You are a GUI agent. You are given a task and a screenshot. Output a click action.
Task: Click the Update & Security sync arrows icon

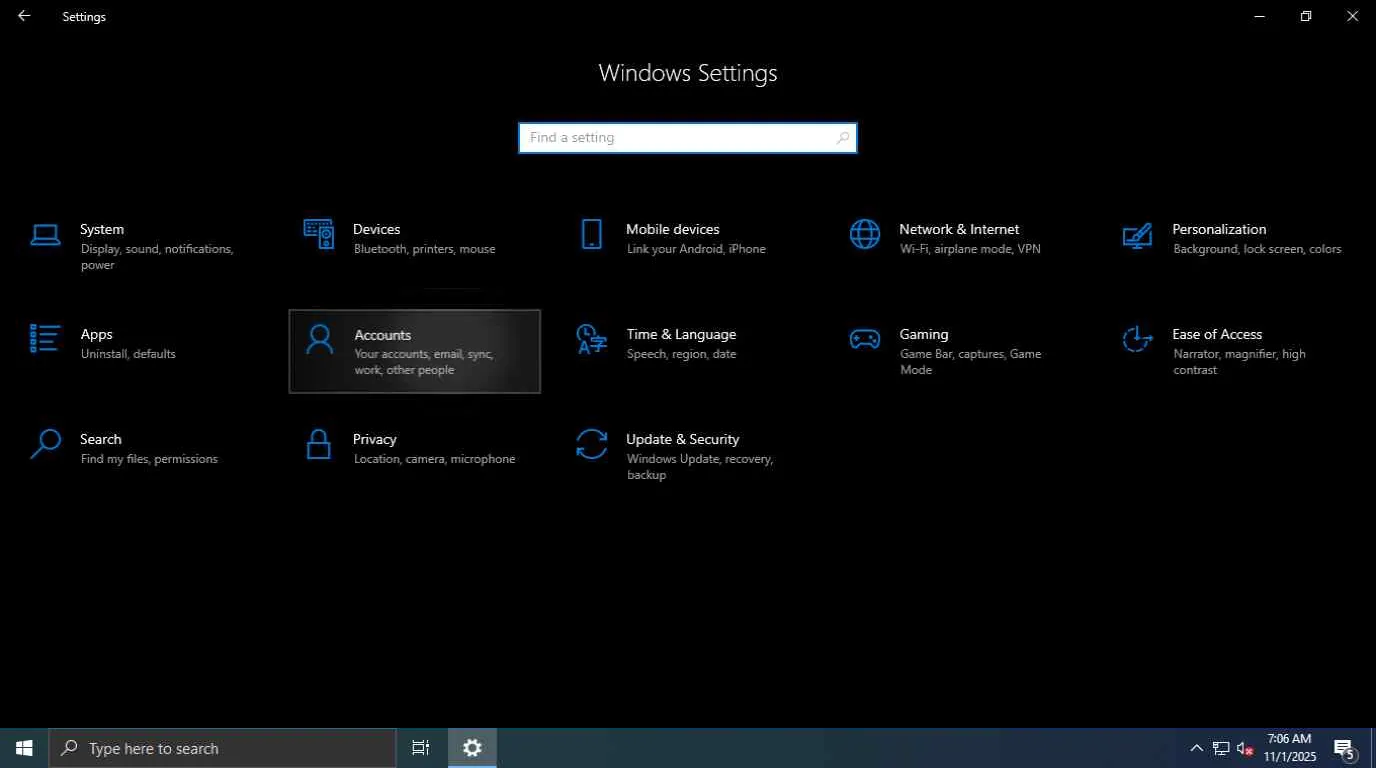(592, 444)
